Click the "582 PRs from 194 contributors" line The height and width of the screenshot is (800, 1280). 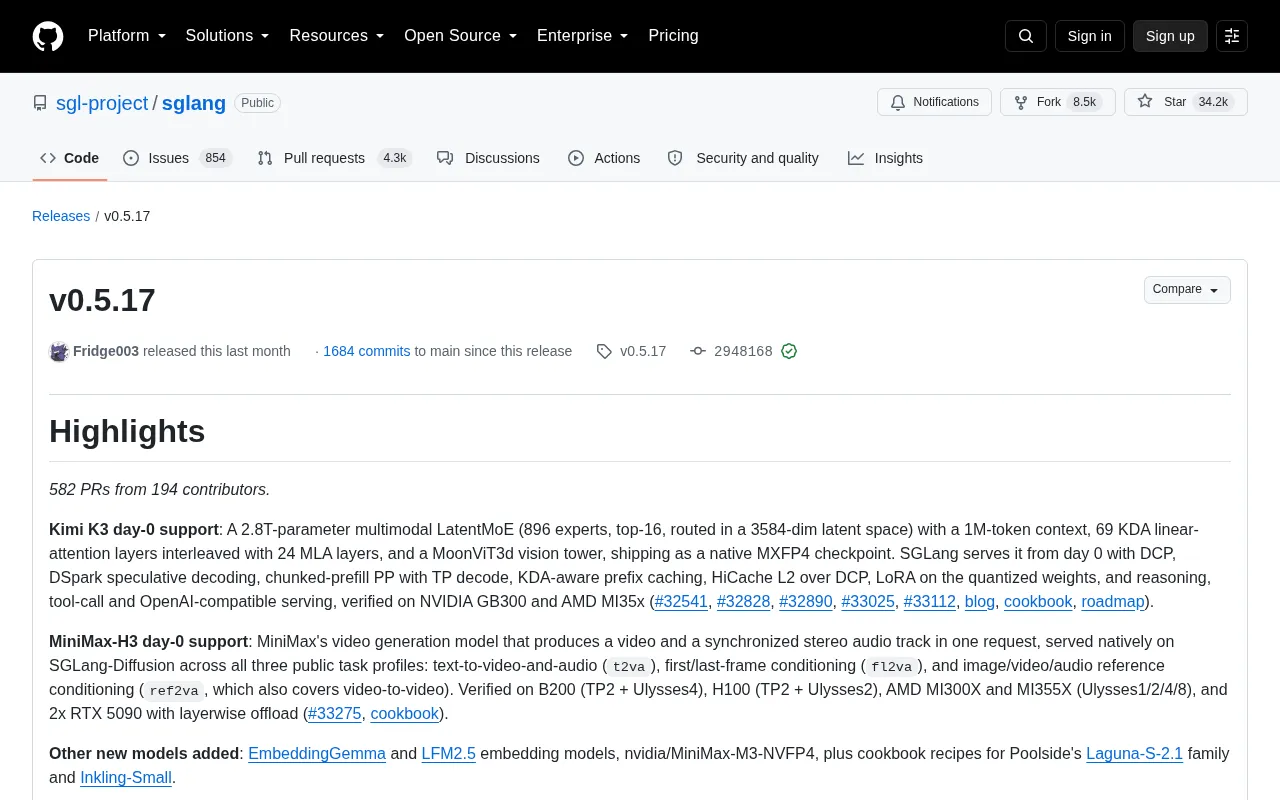160,489
